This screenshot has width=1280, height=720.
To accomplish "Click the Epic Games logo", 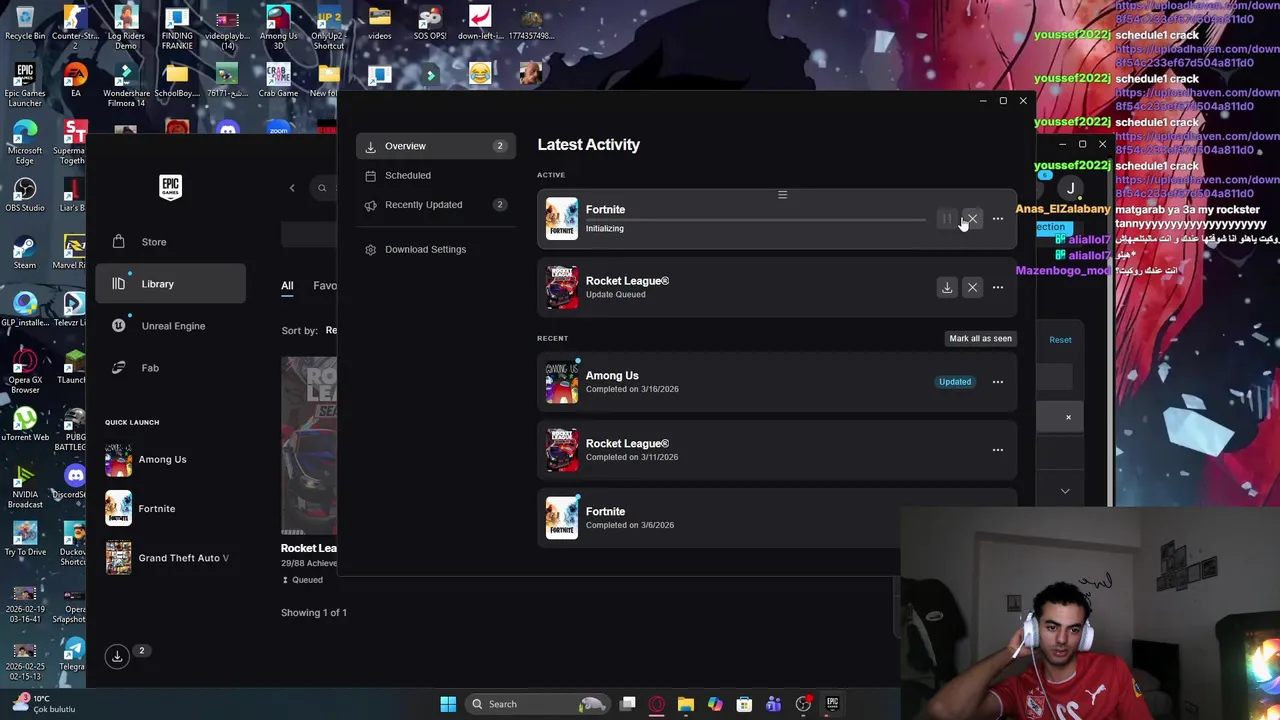I will pos(170,188).
